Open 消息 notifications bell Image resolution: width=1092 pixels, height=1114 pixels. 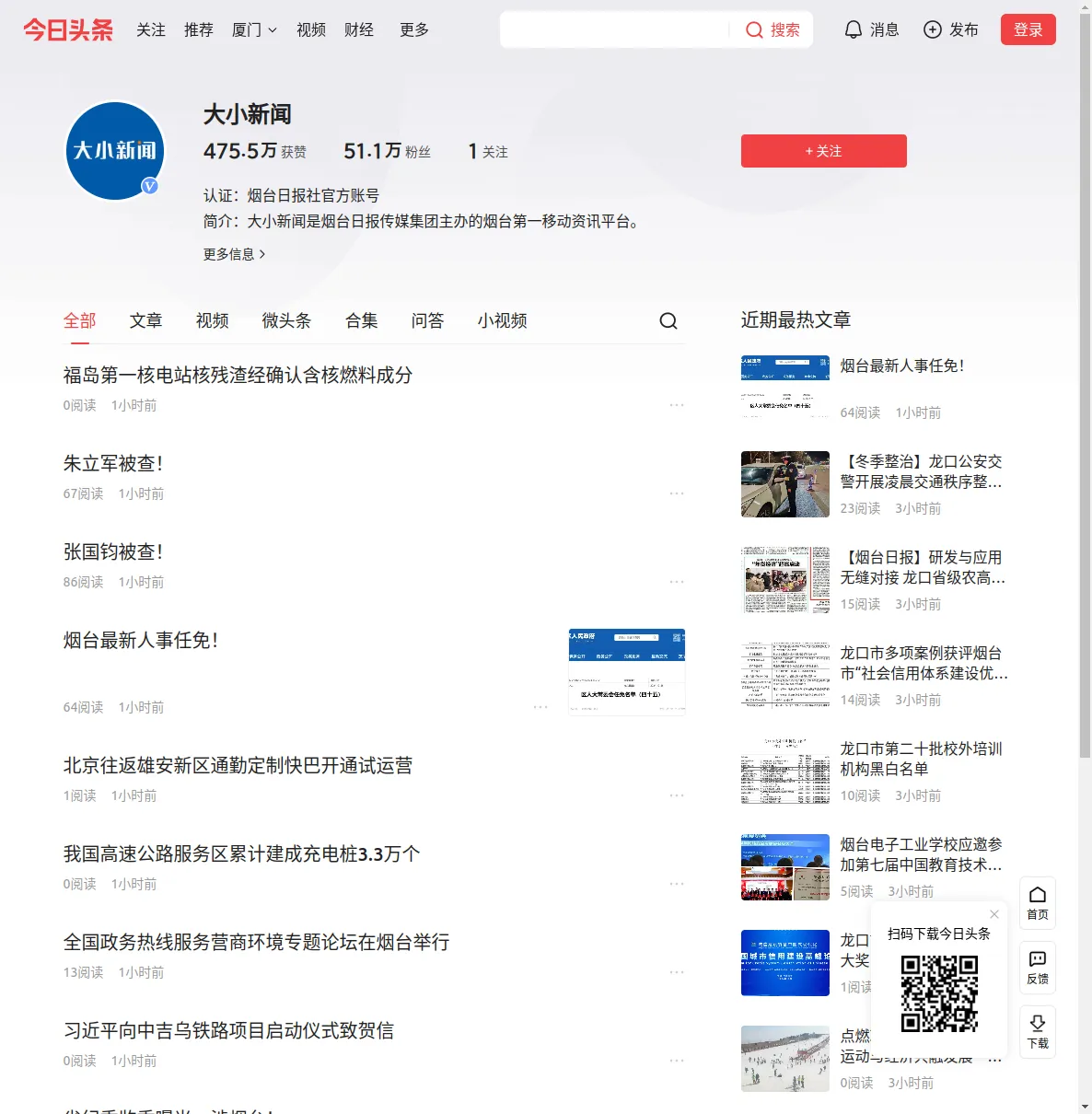point(871,30)
